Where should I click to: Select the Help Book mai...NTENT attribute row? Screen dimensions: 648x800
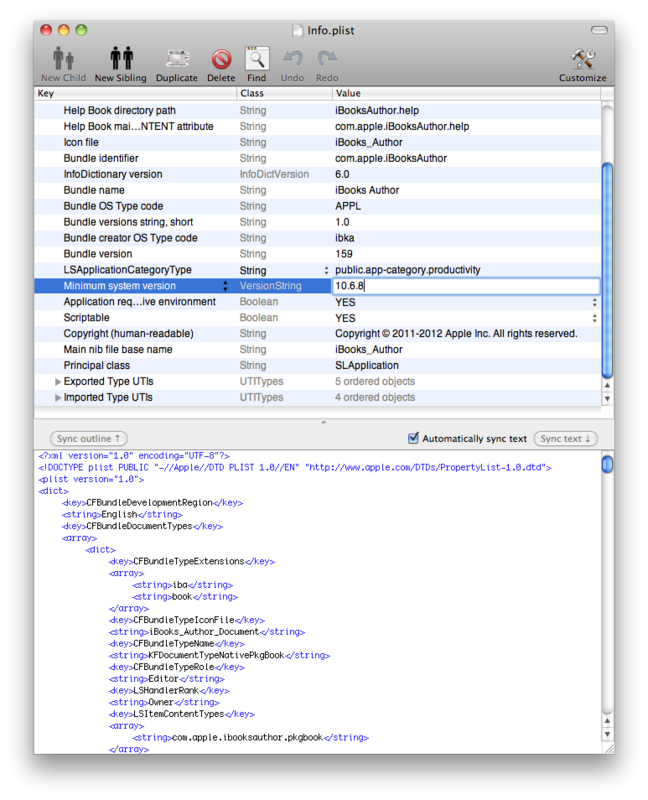pyautogui.click(x=317, y=127)
